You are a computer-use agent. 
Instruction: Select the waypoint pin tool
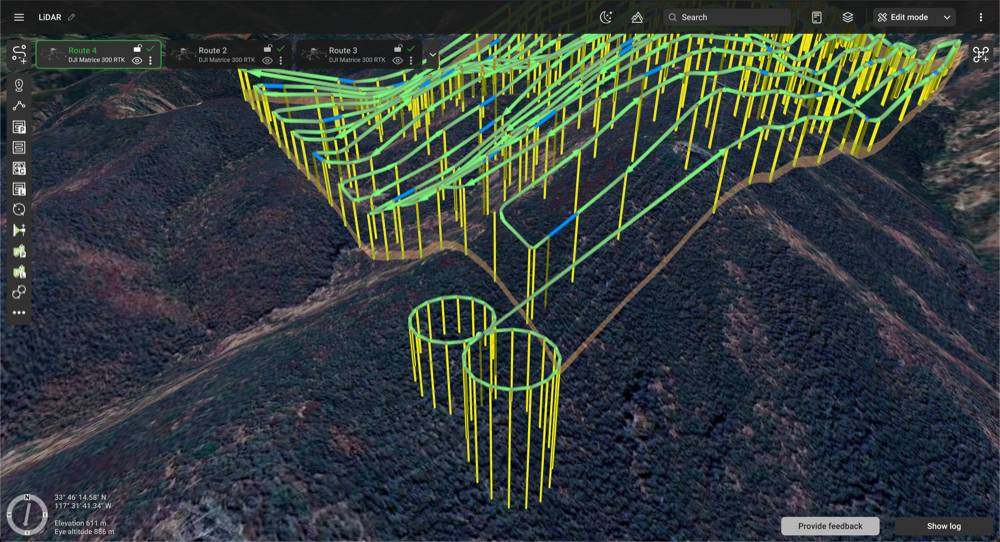tap(19, 84)
